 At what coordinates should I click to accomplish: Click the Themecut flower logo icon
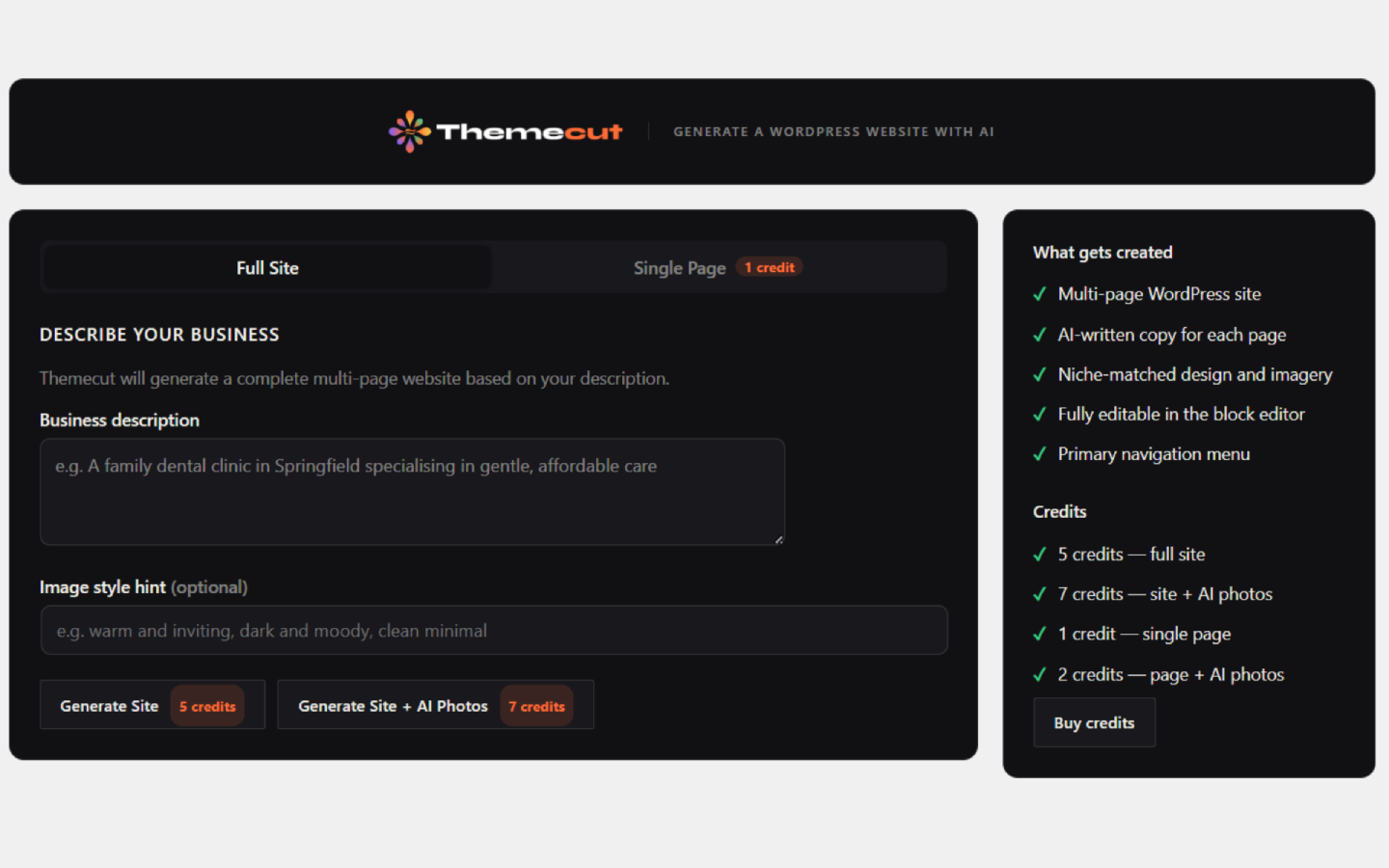tap(410, 131)
